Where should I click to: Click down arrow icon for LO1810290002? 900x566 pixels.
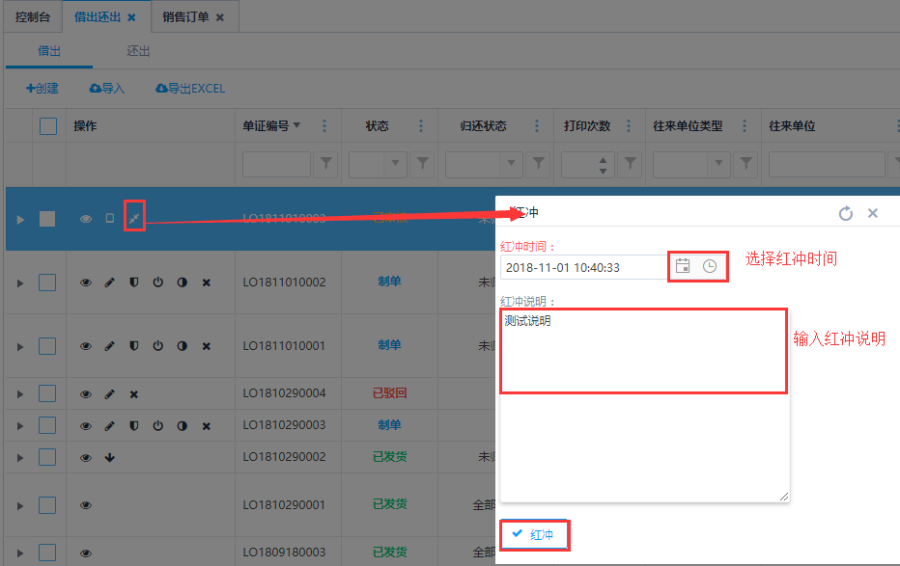pos(110,457)
